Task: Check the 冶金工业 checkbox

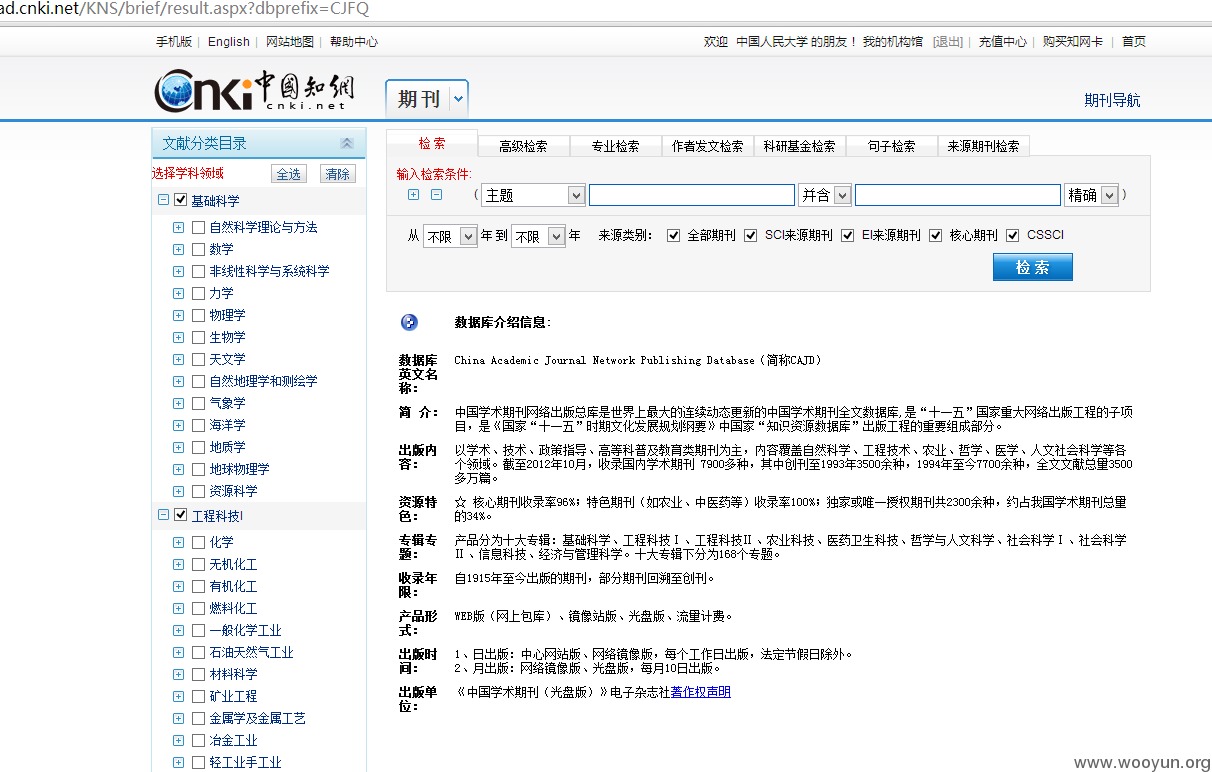Action: pos(198,740)
